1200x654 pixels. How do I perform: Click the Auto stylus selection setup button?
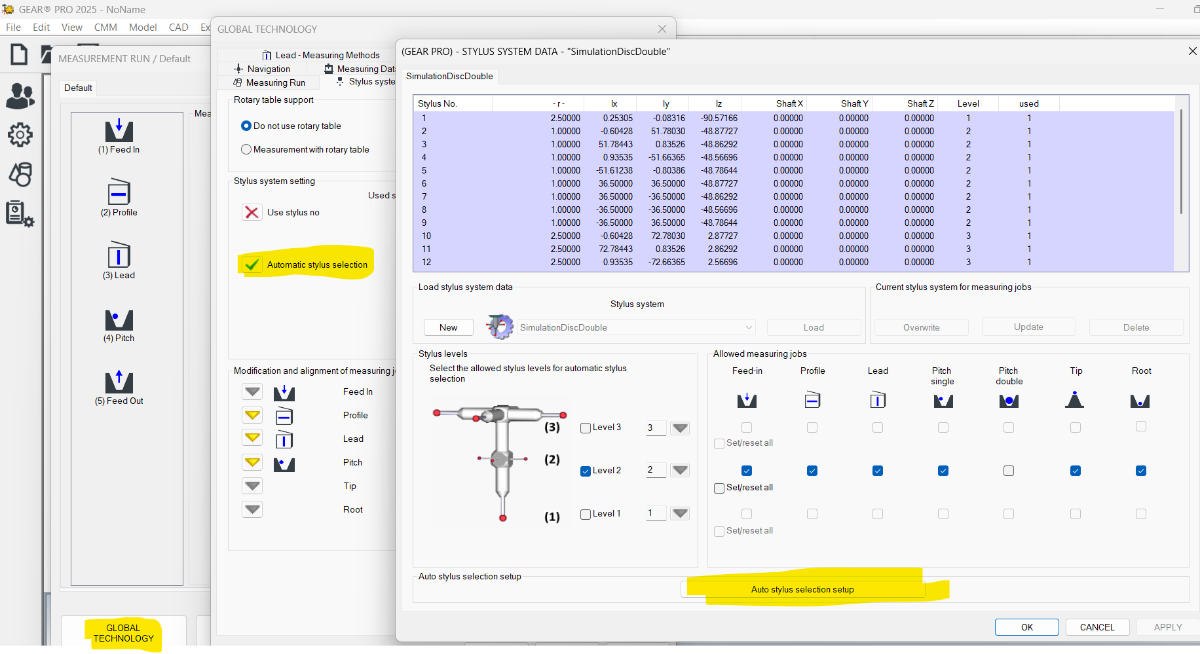click(x=802, y=589)
